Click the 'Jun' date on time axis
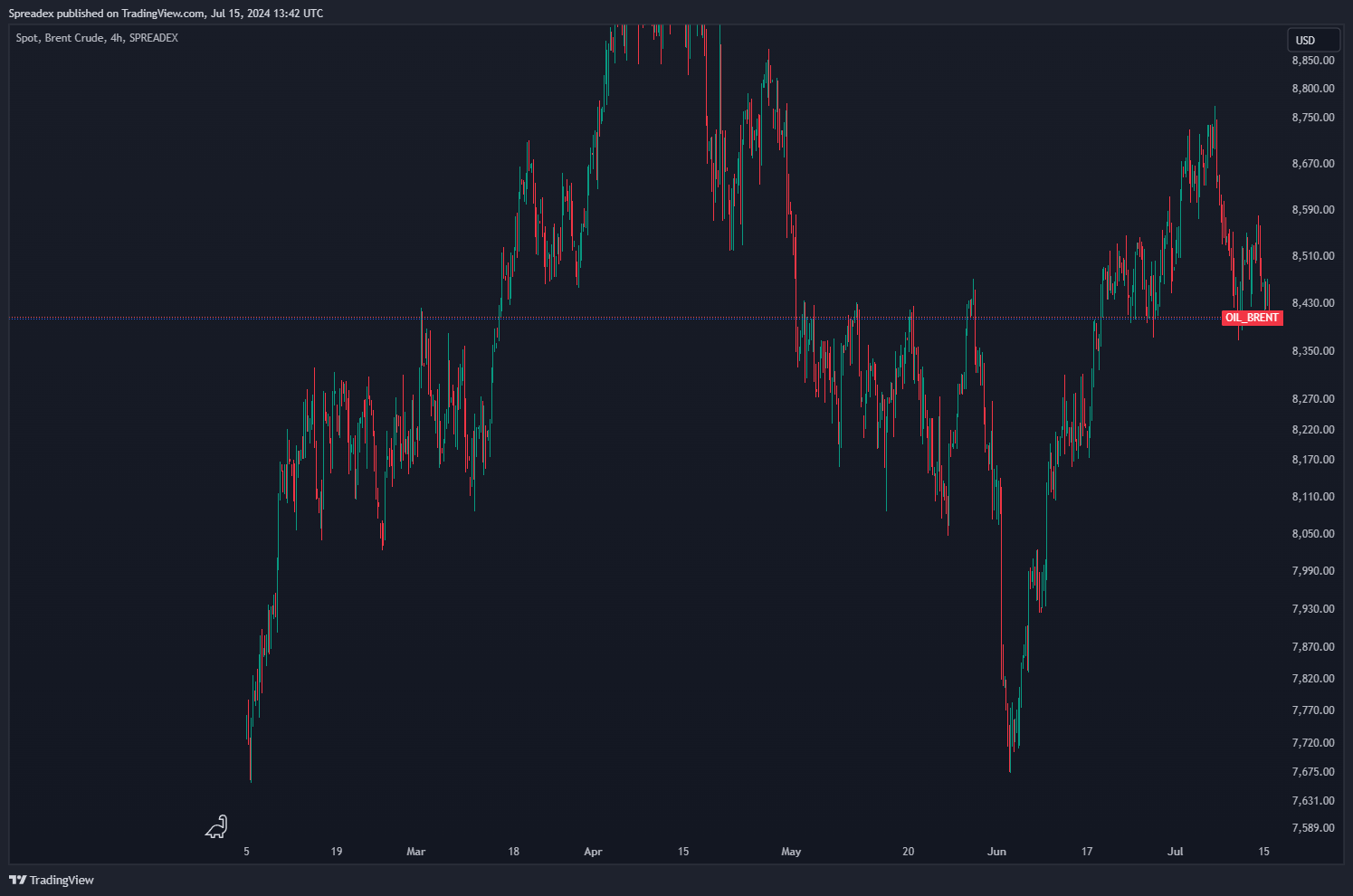Image resolution: width=1353 pixels, height=896 pixels. pyautogui.click(x=996, y=852)
